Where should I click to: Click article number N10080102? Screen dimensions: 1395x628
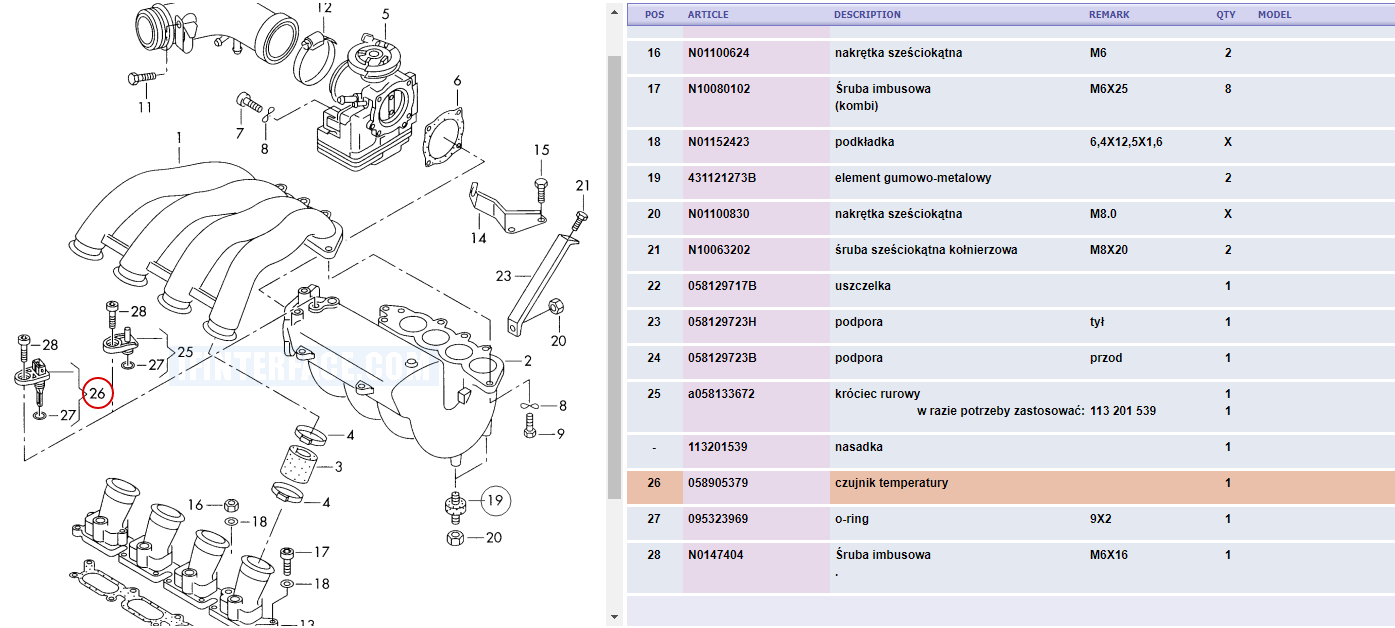718,89
